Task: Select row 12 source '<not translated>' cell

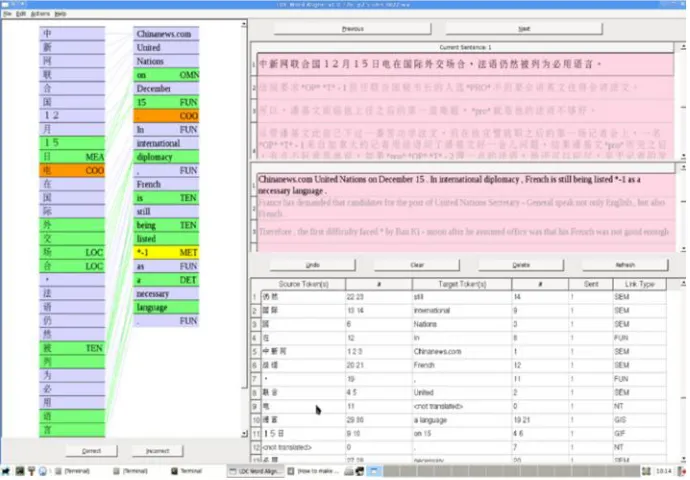Action: (x=303, y=447)
